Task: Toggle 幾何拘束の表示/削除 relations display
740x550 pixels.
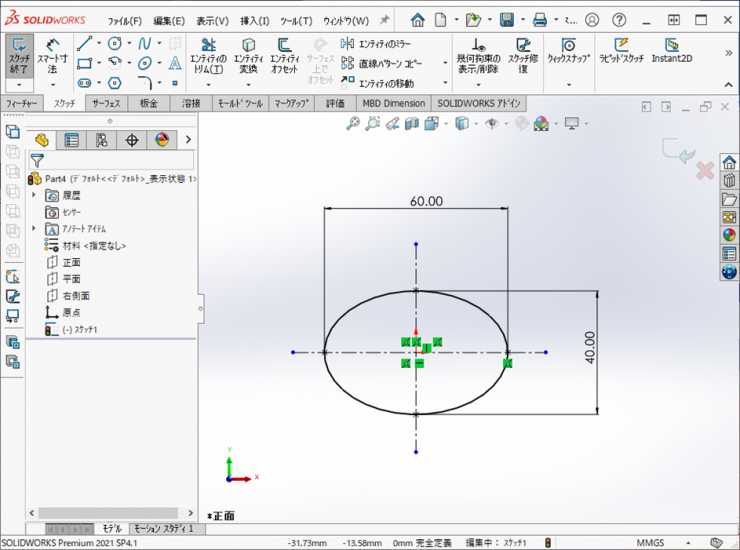Action: pos(478,57)
